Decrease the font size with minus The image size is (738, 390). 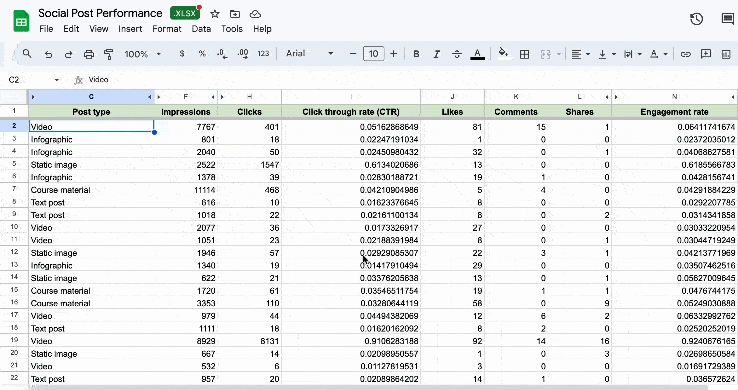[x=353, y=54]
